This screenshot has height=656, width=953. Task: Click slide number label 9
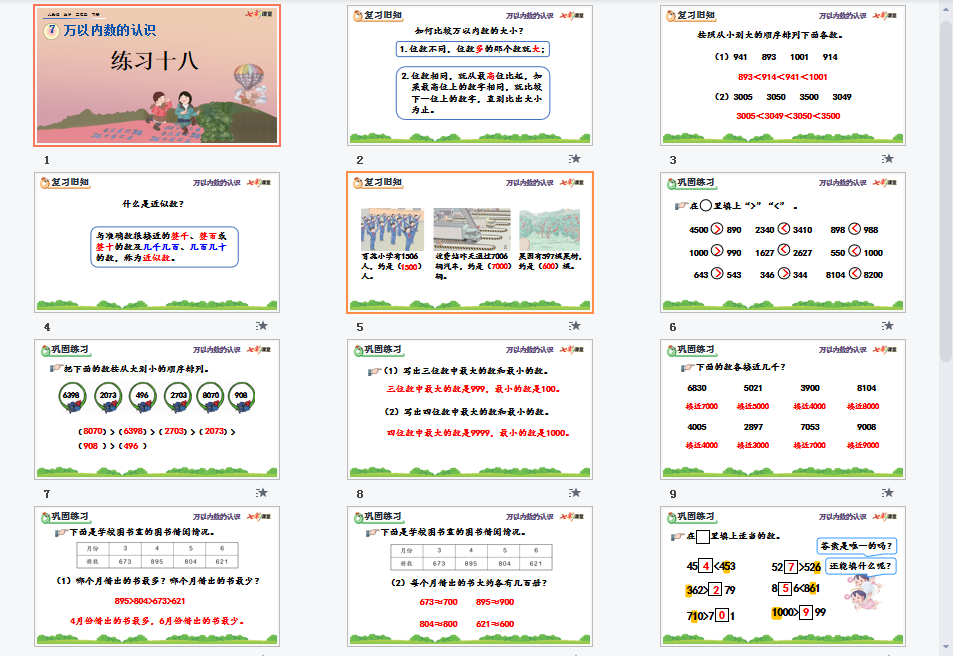[x=673, y=494]
